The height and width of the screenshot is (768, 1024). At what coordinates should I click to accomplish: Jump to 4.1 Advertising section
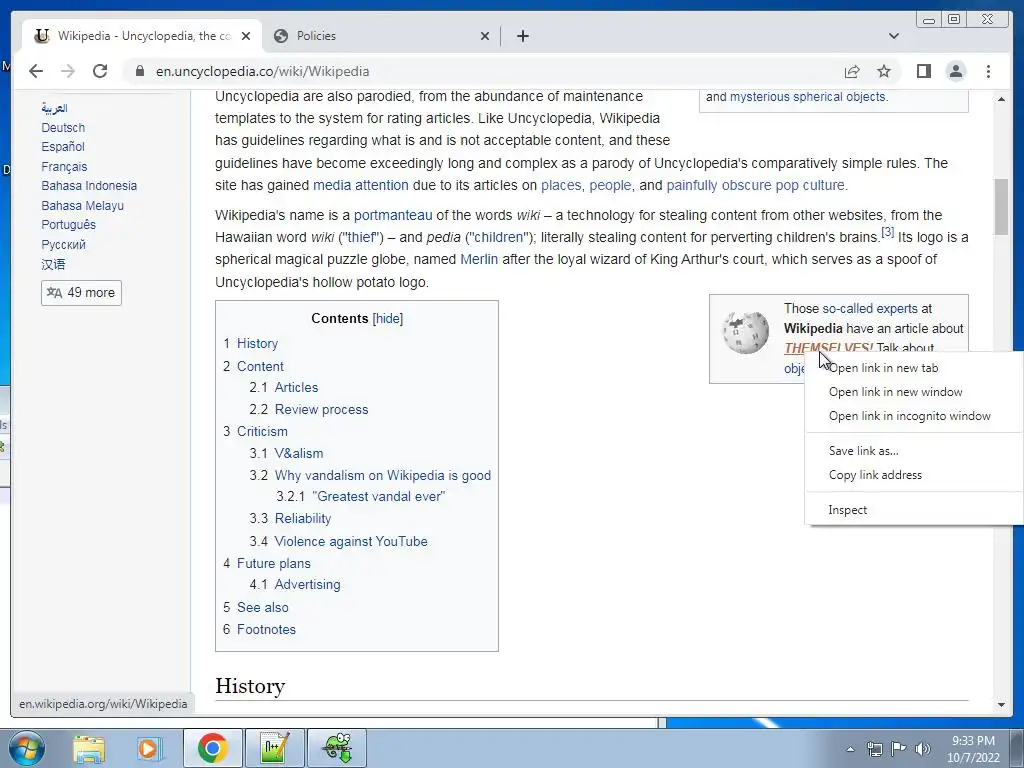coord(307,584)
